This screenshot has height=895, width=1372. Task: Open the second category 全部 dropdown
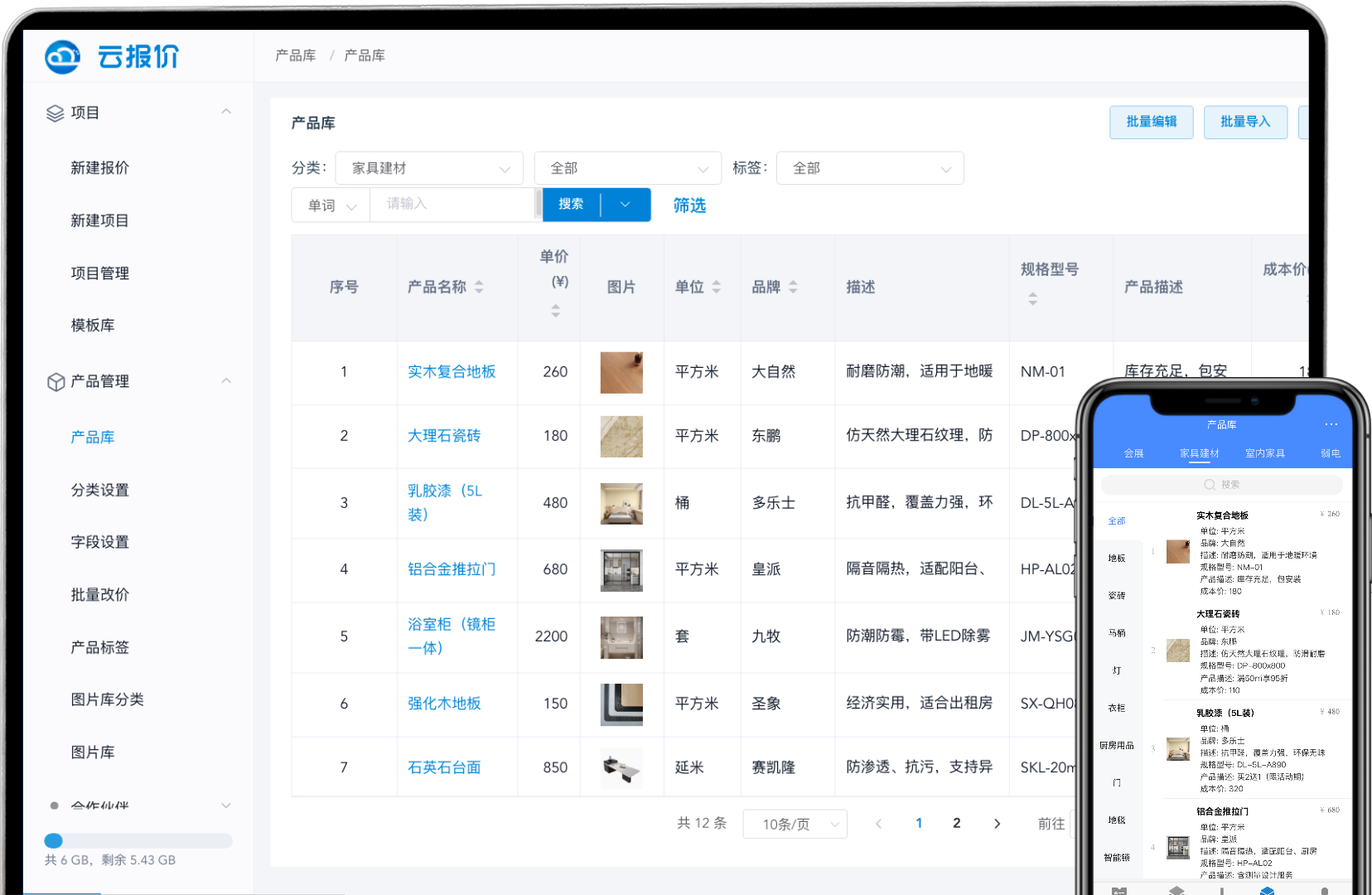[628, 168]
